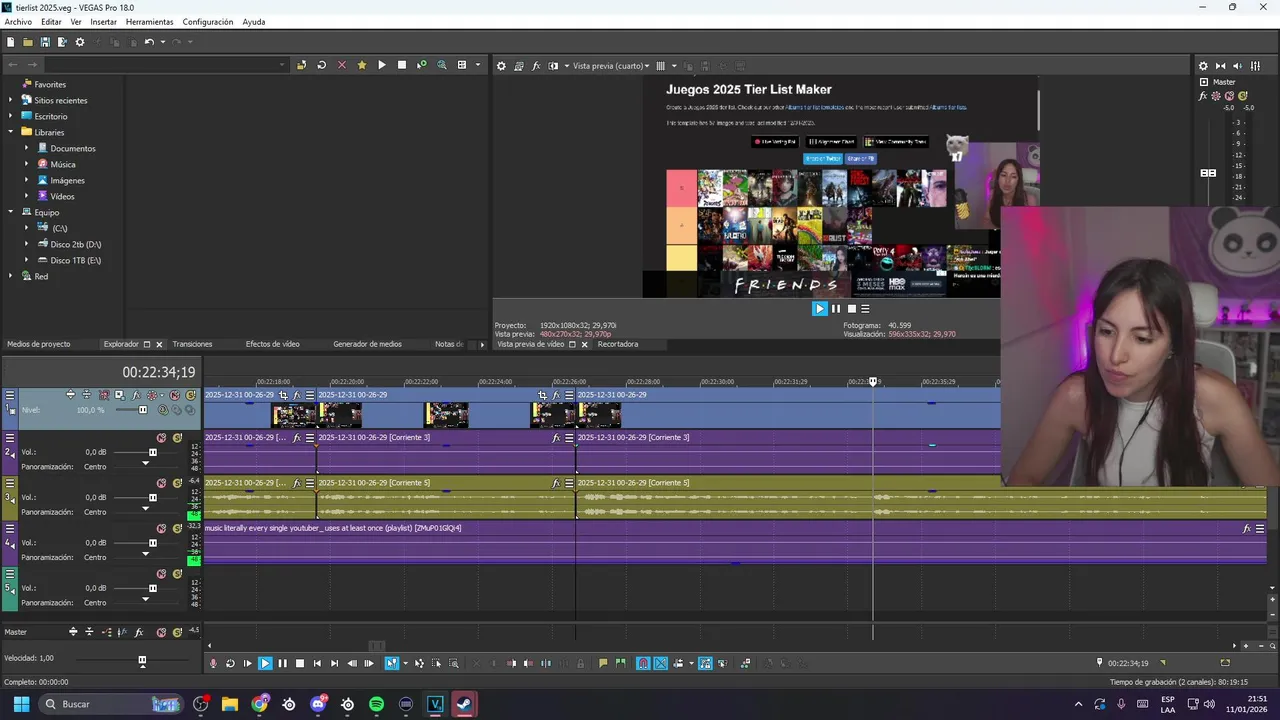The width and height of the screenshot is (1280, 720).
Task: Open the Archivo menu
Action: point(18,22)
